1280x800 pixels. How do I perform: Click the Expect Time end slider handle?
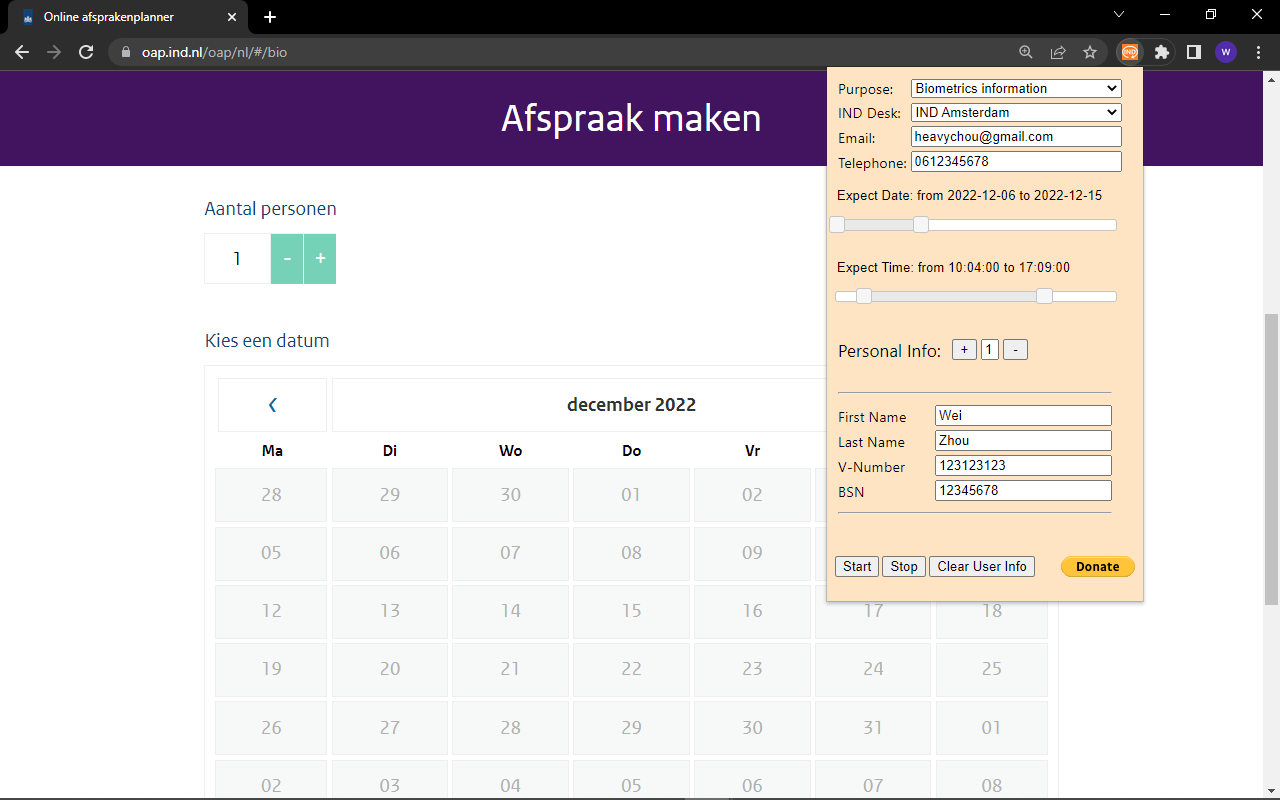click(x=1045, y=296)
